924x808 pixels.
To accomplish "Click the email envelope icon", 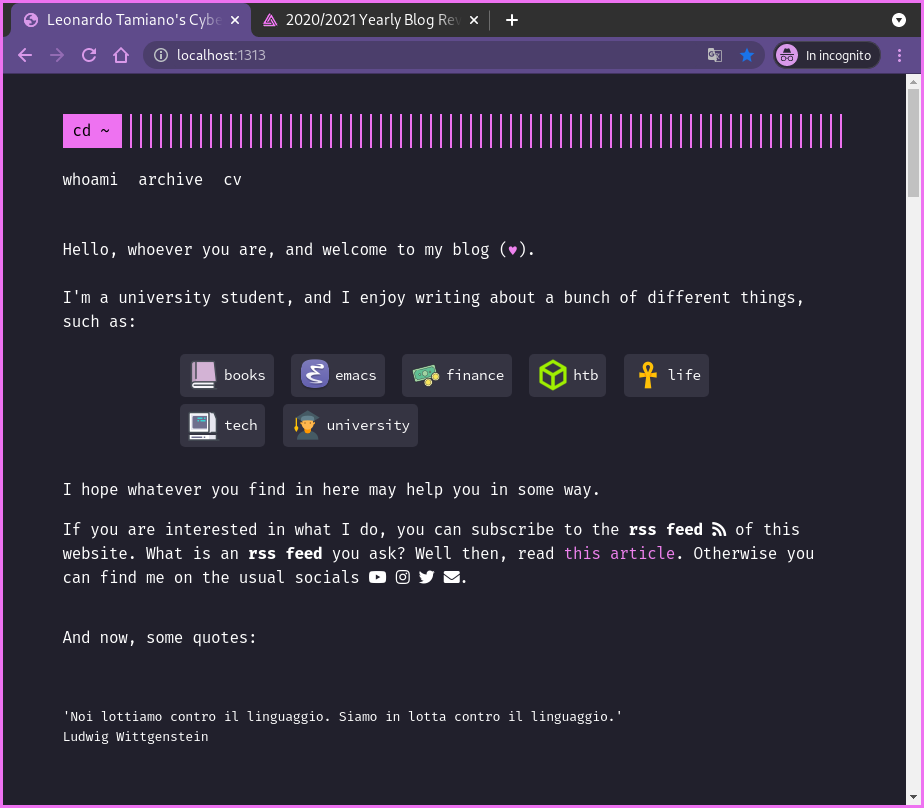I will (451, 578).
